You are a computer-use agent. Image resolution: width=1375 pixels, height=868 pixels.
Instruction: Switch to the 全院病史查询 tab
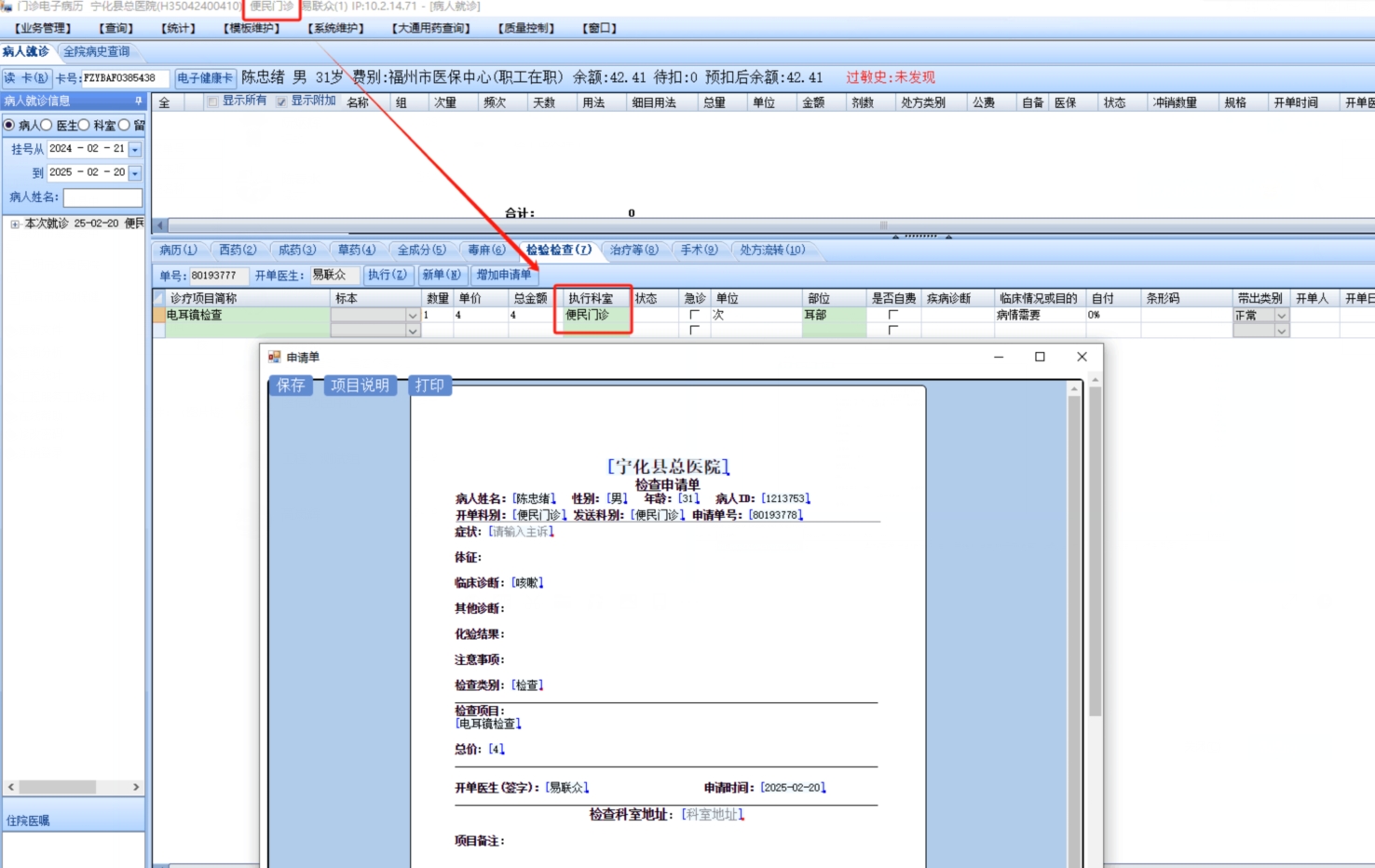97,52
